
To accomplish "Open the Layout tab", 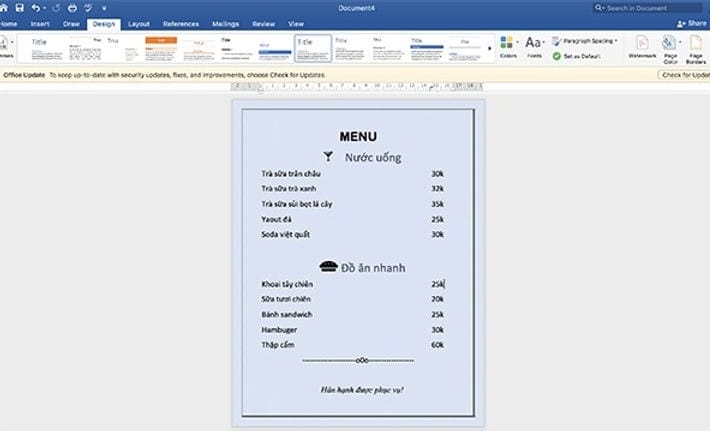I will point(139,24).
